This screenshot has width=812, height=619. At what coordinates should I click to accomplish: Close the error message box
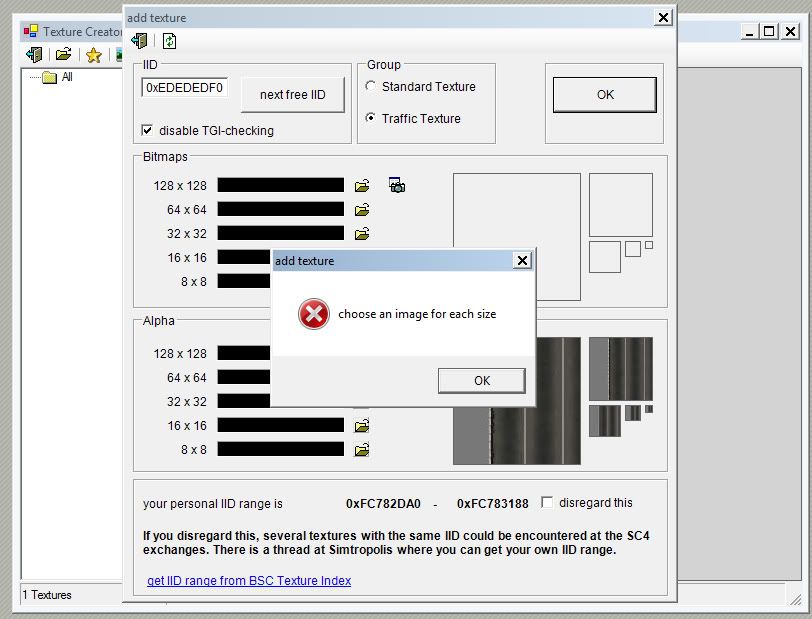(x=523, y=261)
